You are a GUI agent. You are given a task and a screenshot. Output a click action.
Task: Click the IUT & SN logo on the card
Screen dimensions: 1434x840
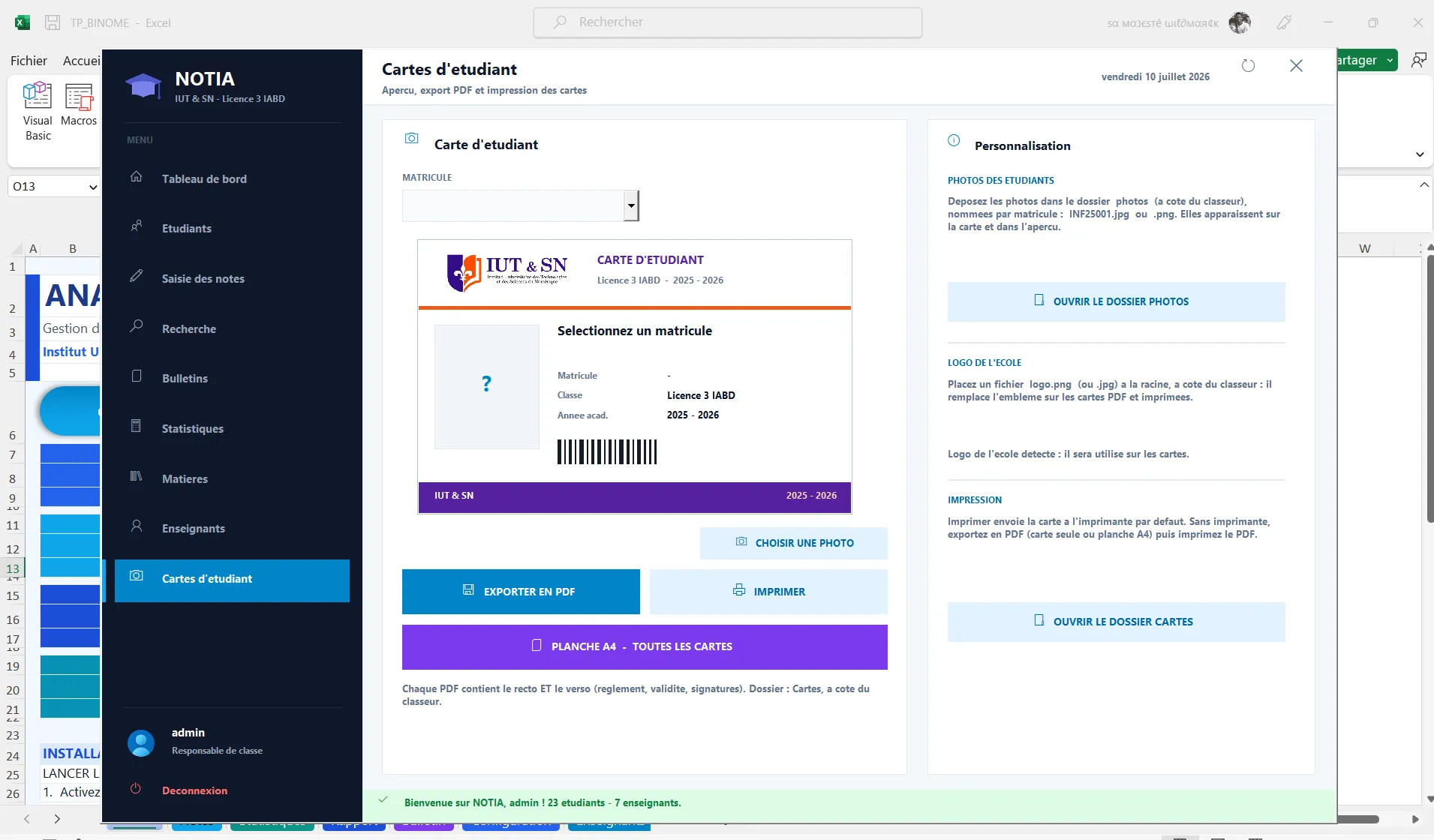(x=507, y=271)
